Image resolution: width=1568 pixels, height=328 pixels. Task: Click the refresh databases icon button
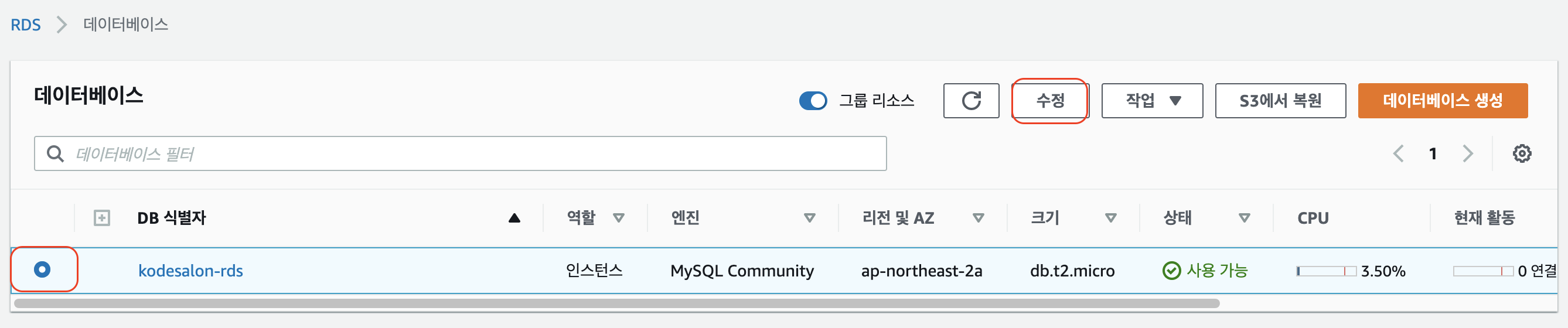pos(971,100)
